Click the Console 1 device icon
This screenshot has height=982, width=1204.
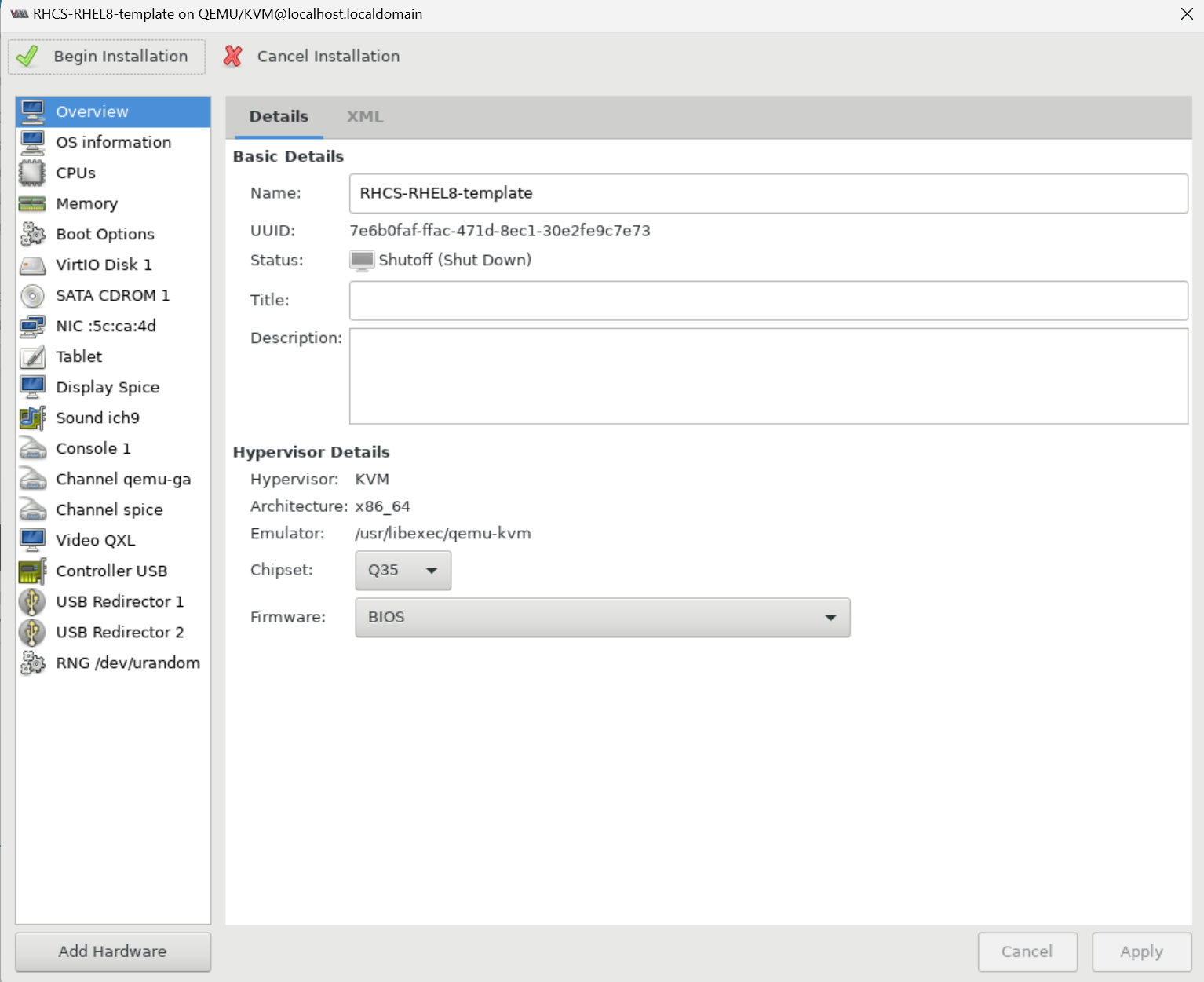33,448
